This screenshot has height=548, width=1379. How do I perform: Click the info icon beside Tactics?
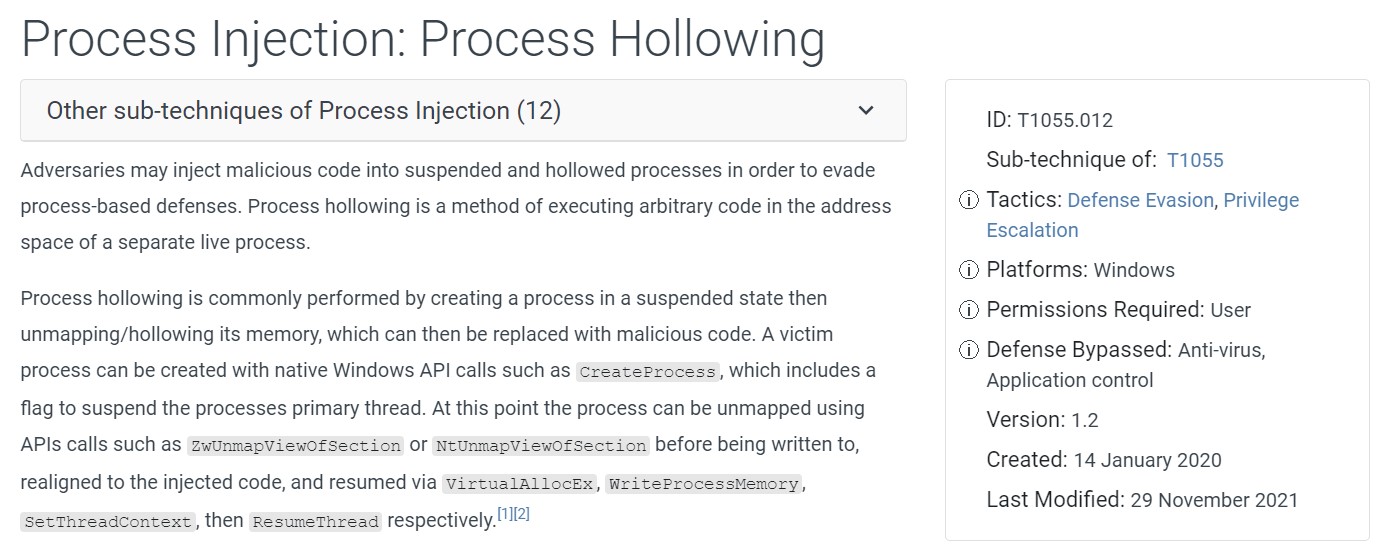(x=968, y=201)
